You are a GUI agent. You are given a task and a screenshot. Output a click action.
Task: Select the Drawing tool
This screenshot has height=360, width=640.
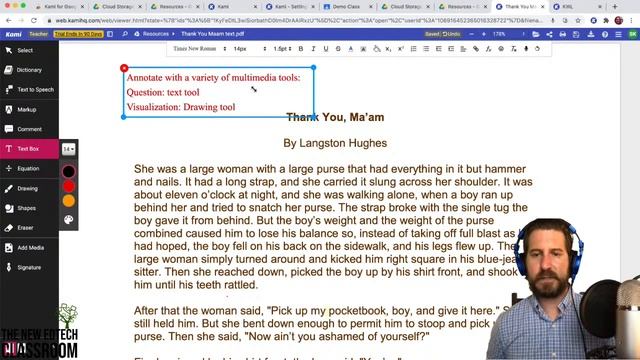pyautogui.click(x=29, y=188)
